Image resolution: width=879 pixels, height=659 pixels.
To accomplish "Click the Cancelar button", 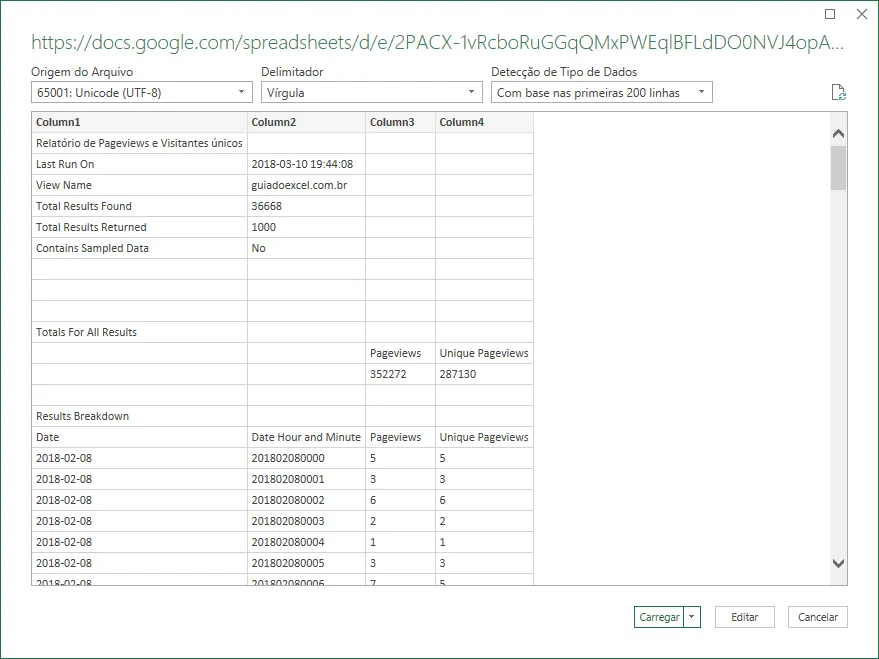I will 818,617.
